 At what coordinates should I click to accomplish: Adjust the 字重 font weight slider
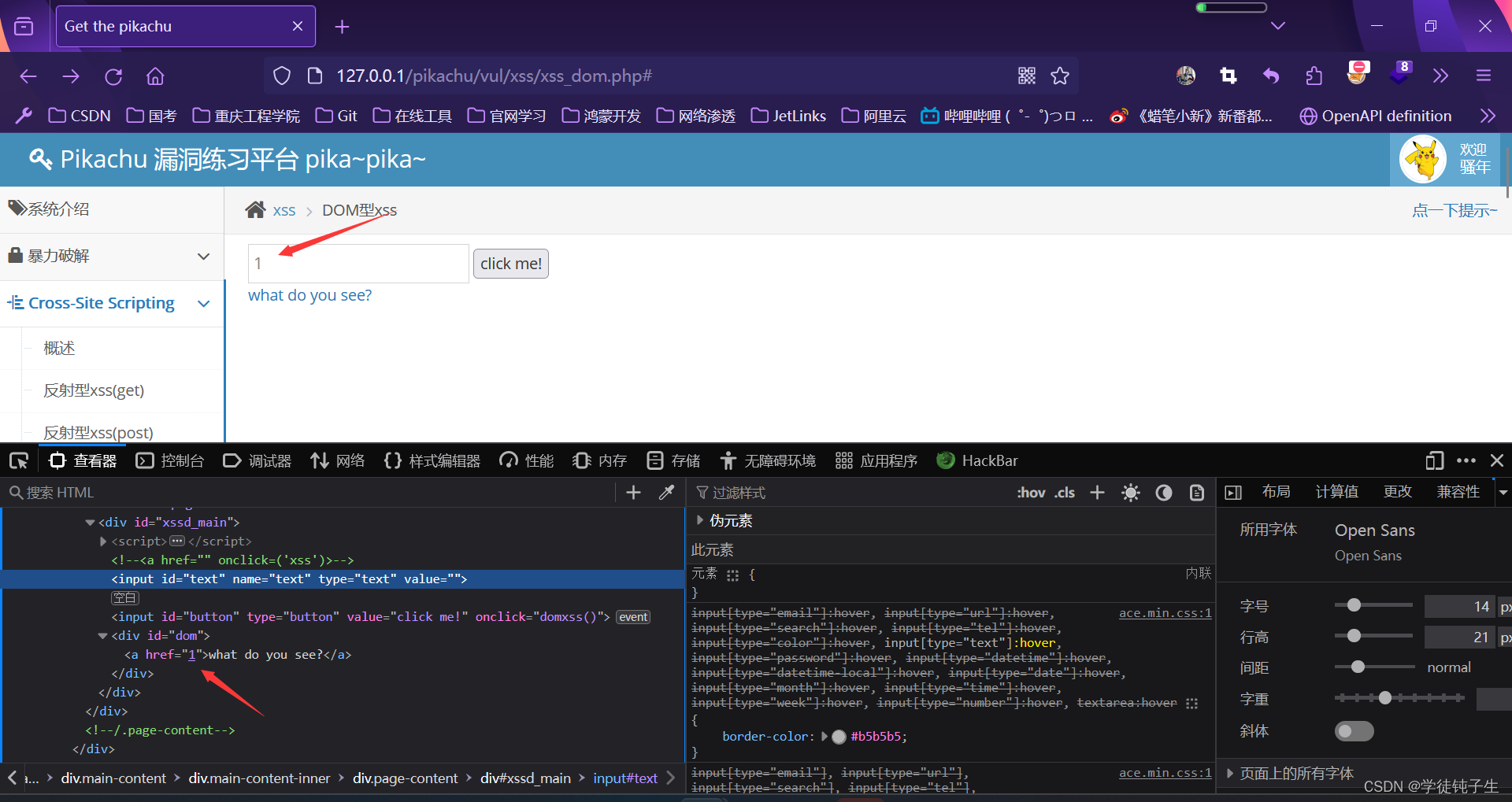click(x=1399, y=697)
